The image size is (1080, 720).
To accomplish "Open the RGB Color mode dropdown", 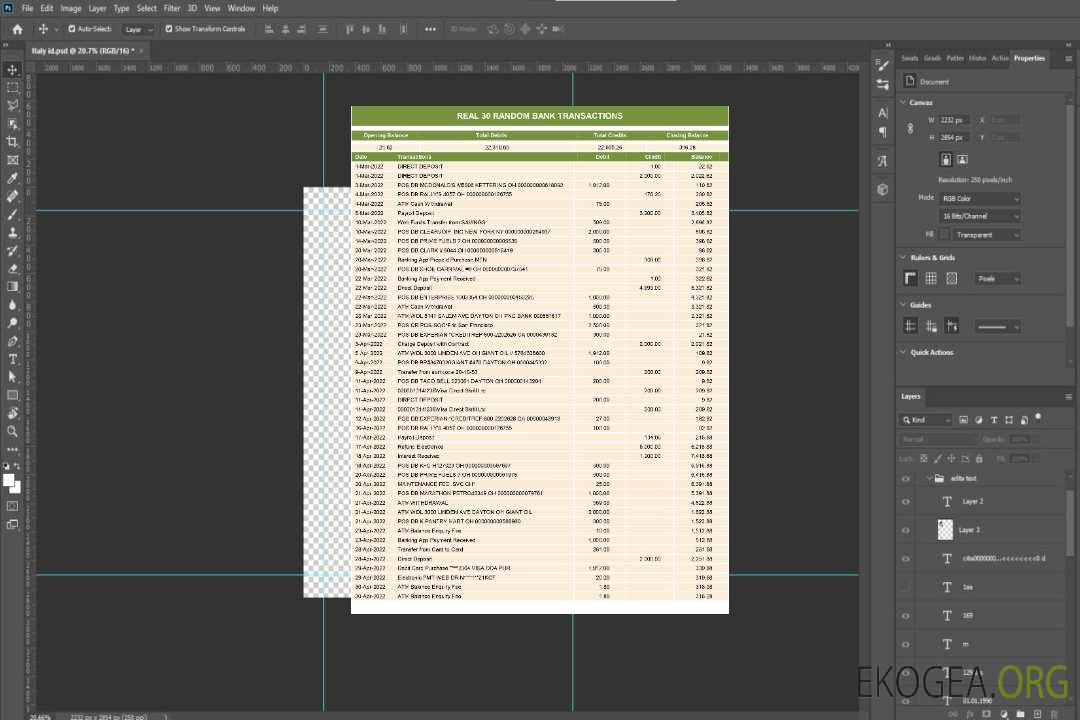I will click(981, 198).
